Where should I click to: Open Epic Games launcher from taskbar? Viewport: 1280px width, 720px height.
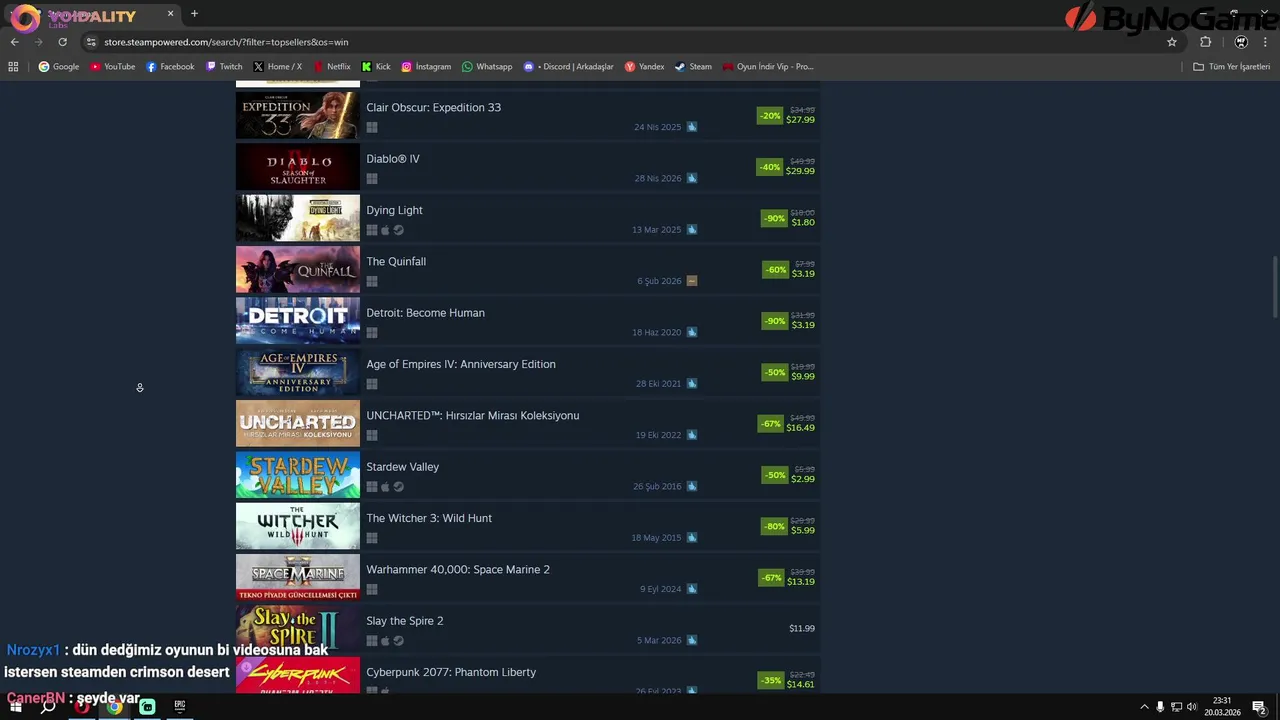pos(180,706)
